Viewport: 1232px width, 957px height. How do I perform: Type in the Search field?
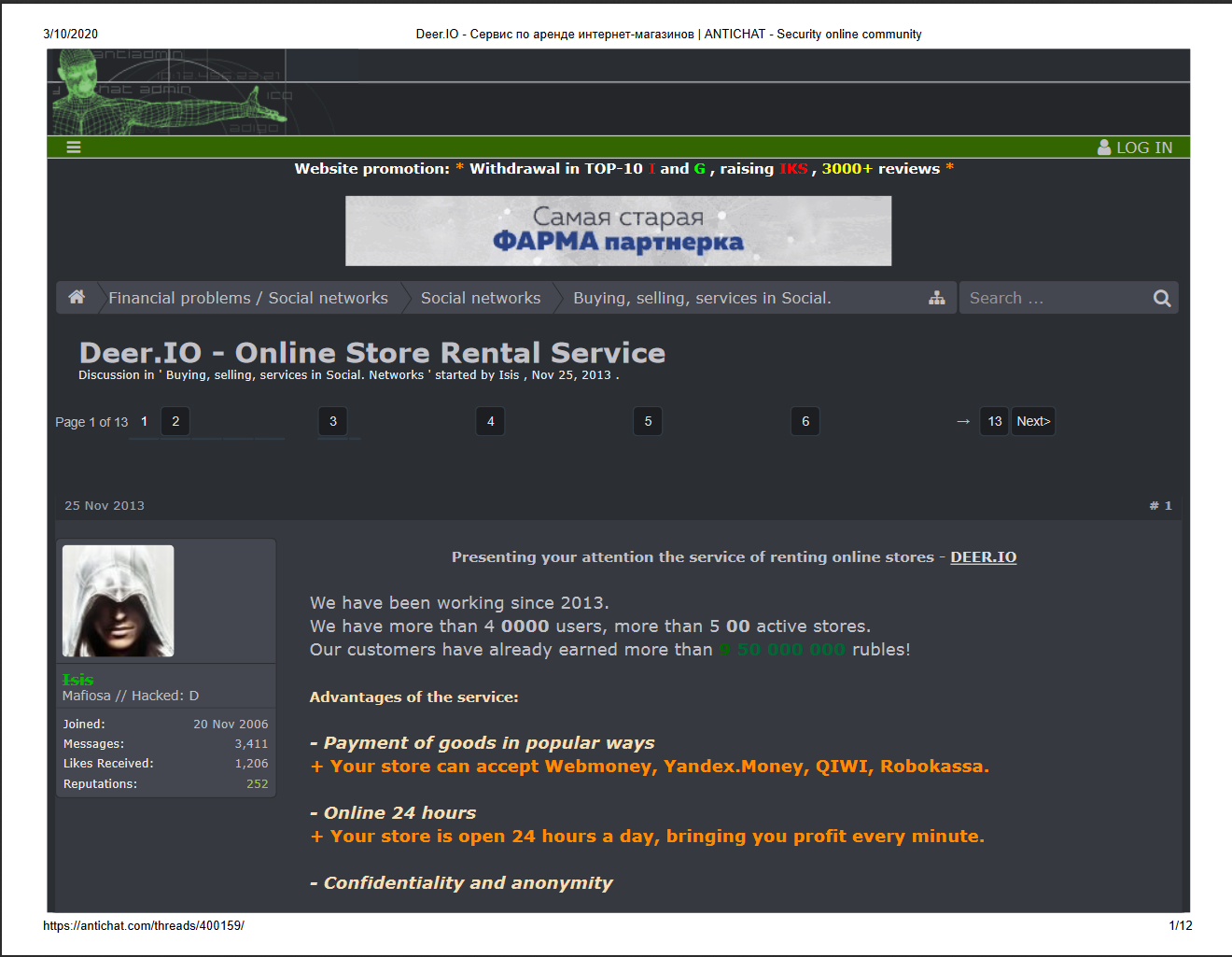click(x=1055, y=298)
